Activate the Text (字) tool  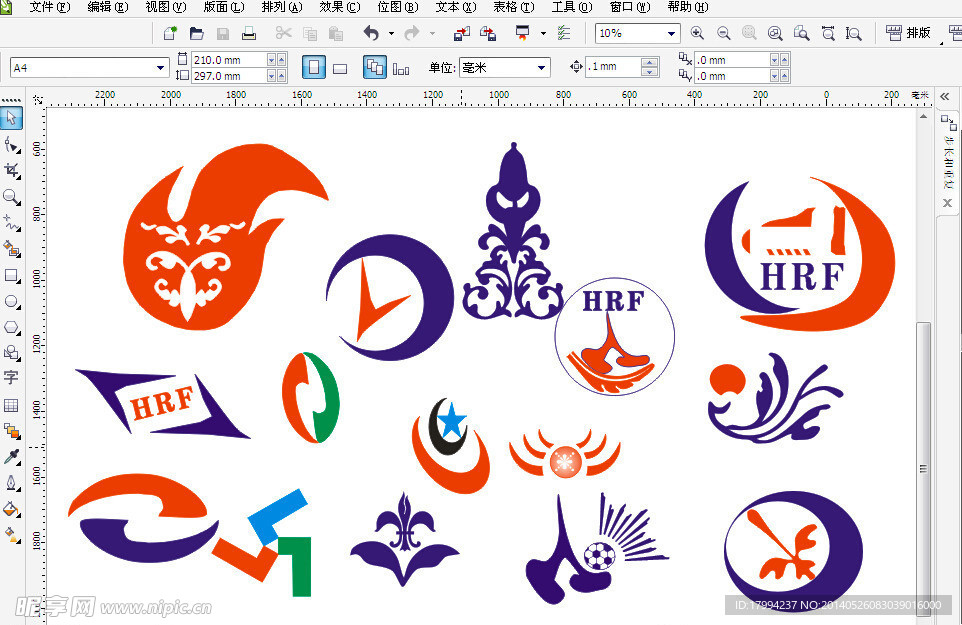(12, 378)
